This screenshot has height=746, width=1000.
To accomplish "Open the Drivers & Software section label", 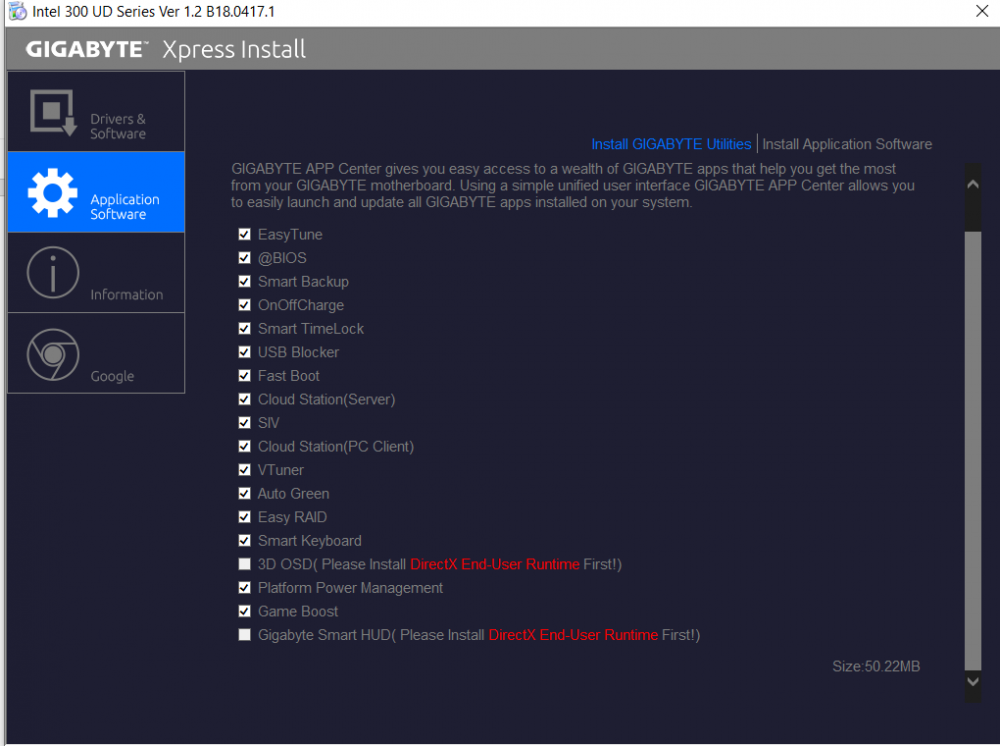I will tap(118, 126).
